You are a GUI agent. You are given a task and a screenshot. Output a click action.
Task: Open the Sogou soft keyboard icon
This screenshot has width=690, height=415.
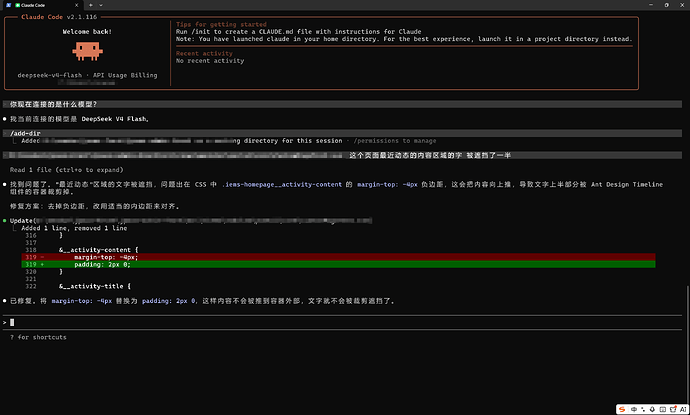pyautogui.click(x=663, y=409)
